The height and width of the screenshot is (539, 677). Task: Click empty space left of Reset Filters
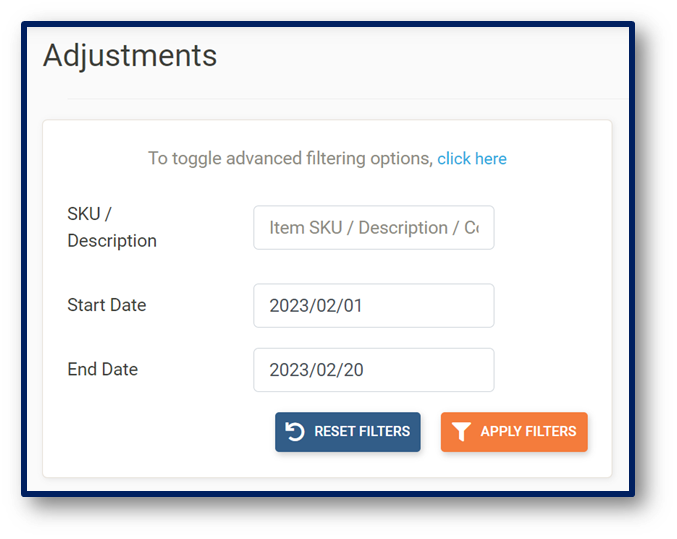160,432
